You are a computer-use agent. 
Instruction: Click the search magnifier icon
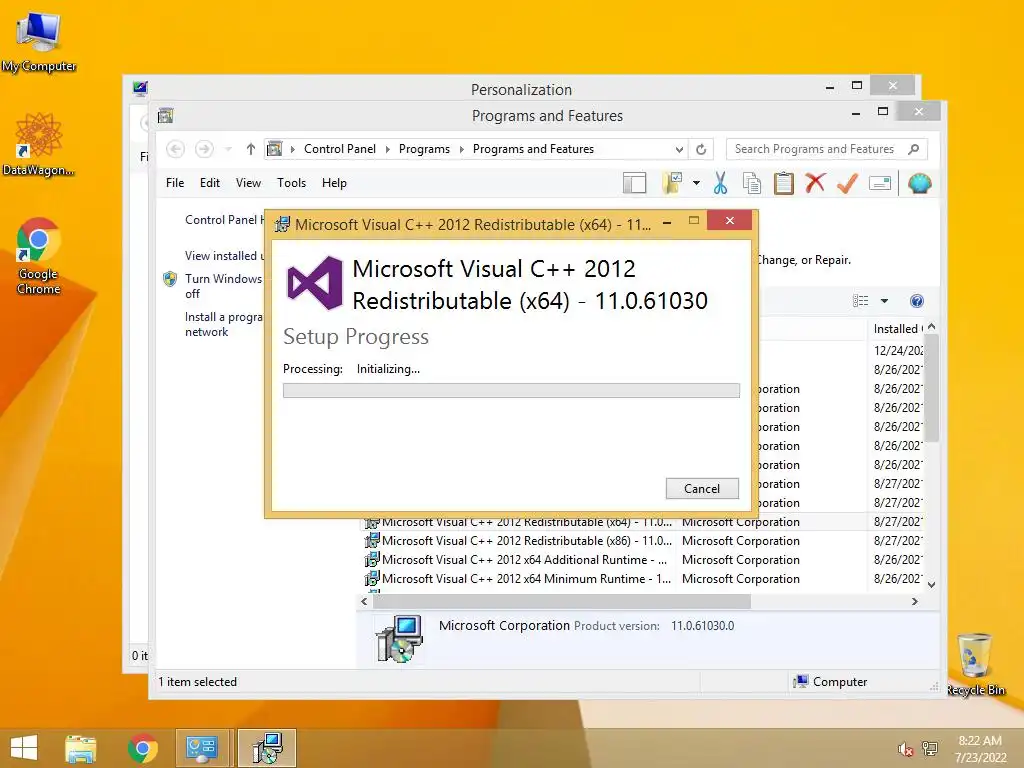click(914, 149)
